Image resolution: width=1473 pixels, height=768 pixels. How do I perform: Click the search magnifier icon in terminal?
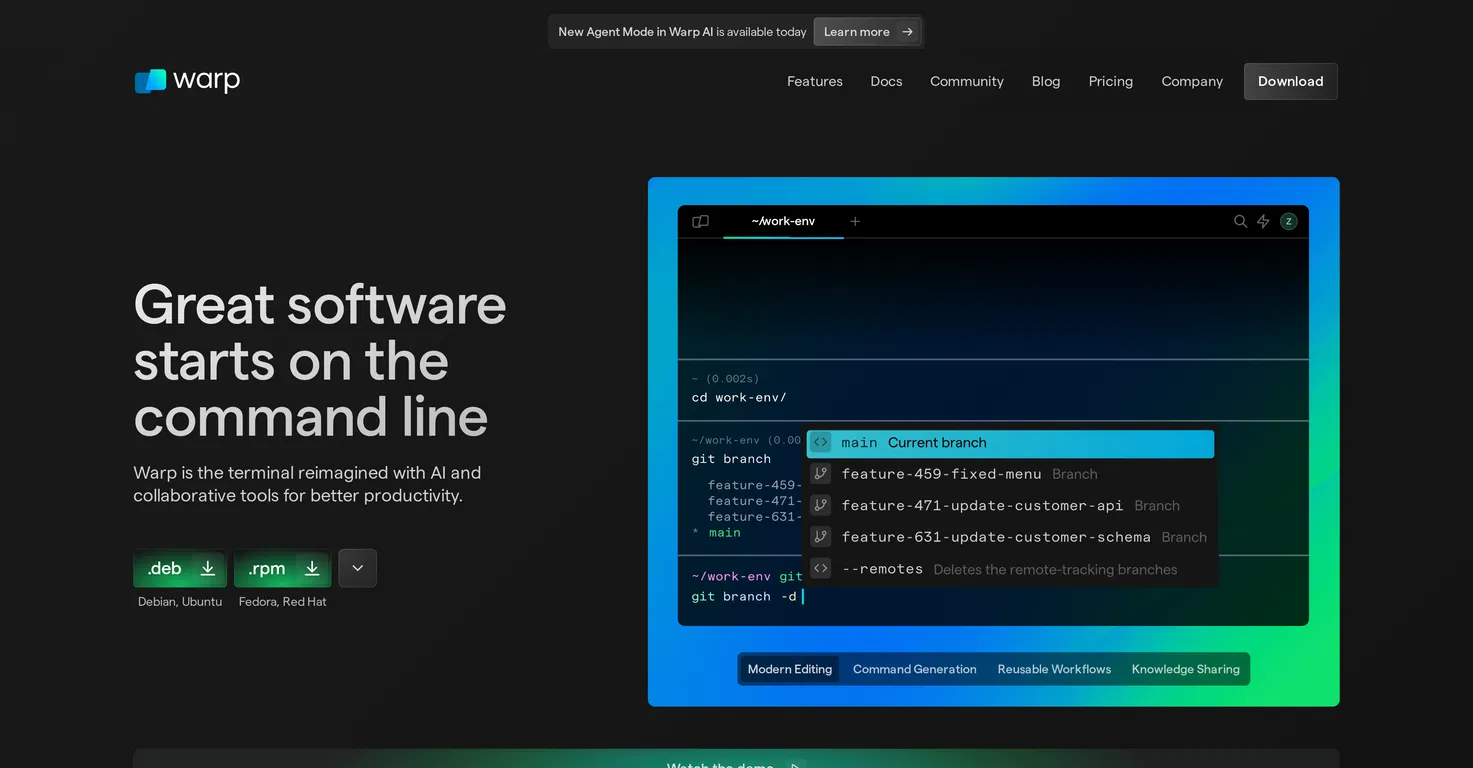click(x=1240, y=221)
